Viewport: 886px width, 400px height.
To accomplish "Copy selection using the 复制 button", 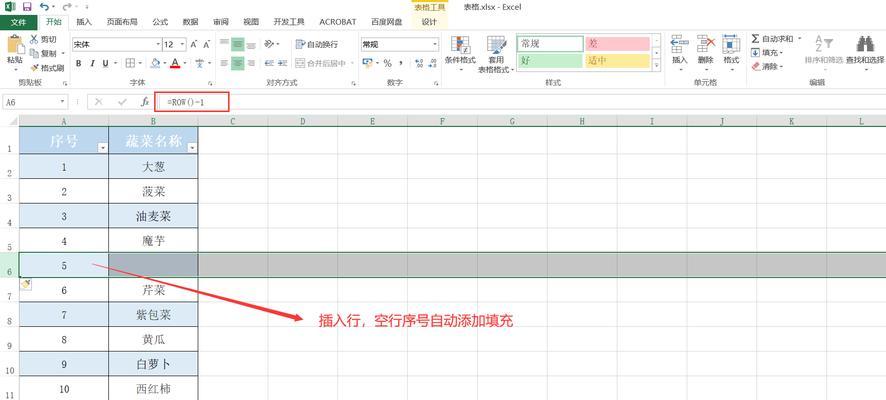I will pyautogui.click(x=44, y=53).
